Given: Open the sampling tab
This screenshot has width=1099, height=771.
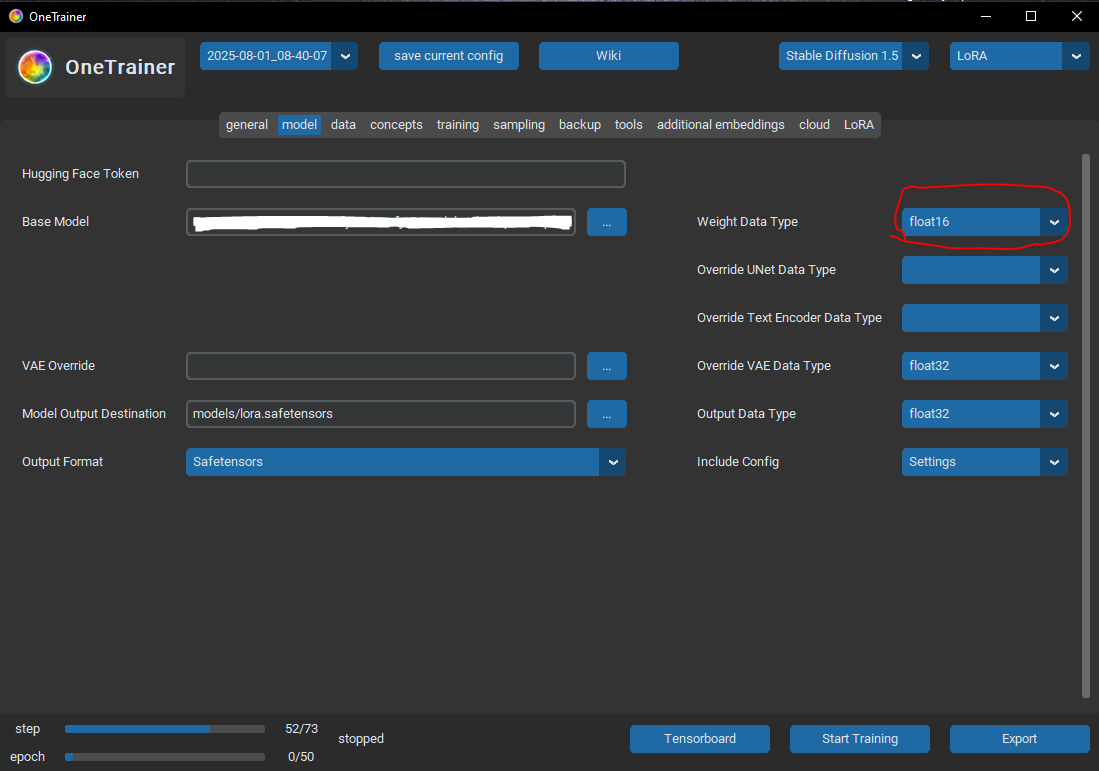Looking at the screenshot, I should click(519, 125).
